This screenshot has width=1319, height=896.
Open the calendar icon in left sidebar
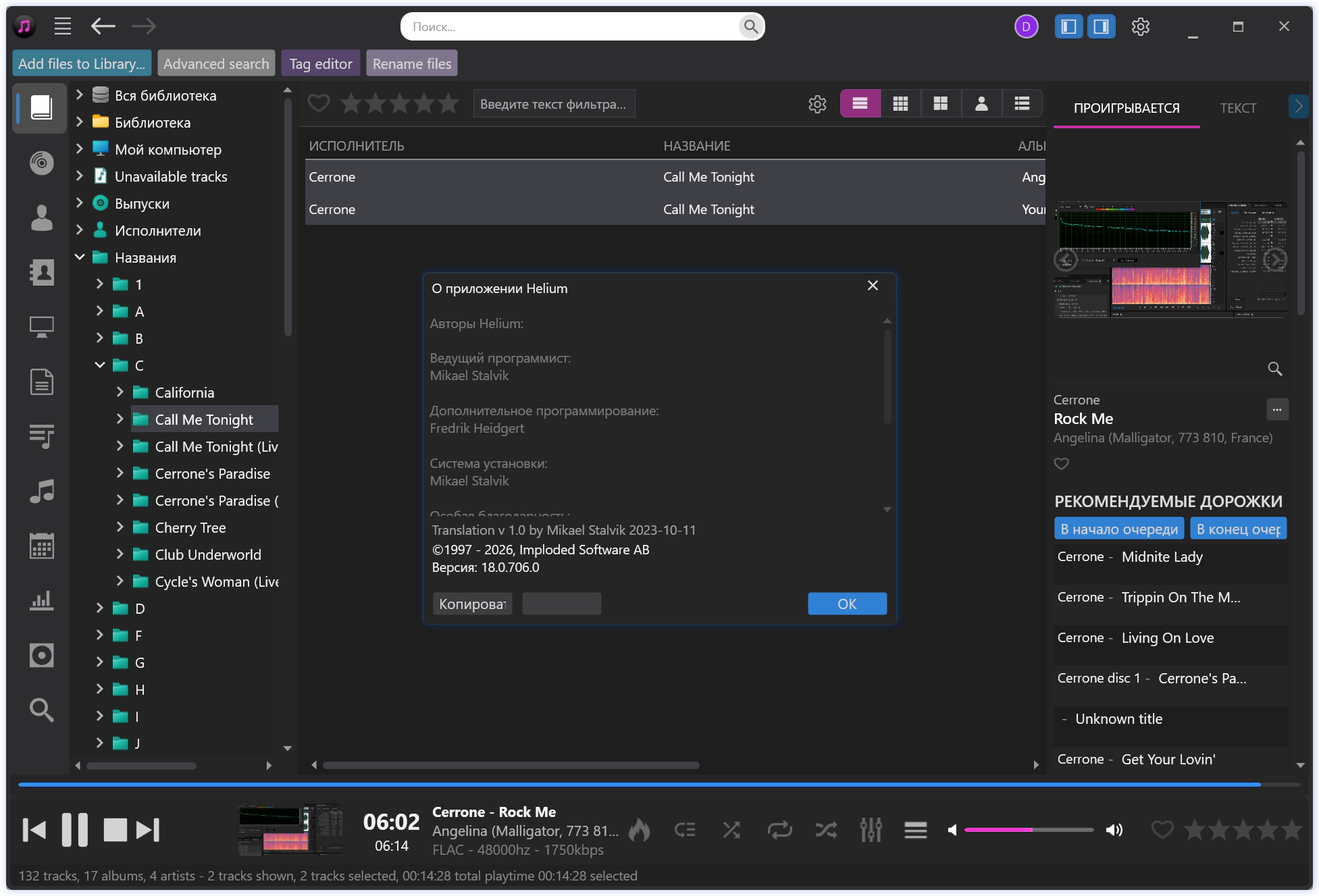pyautogui.click(x=41, y=546)
